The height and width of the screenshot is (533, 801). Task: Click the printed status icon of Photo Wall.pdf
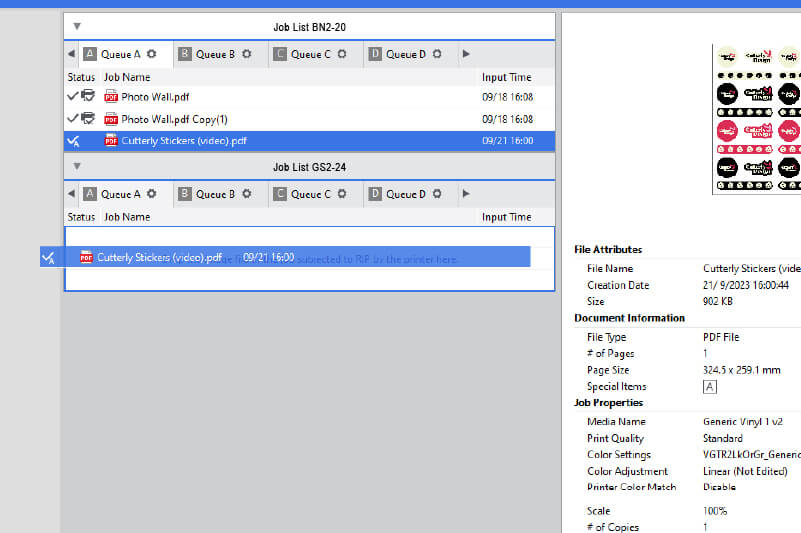[88, 97]
